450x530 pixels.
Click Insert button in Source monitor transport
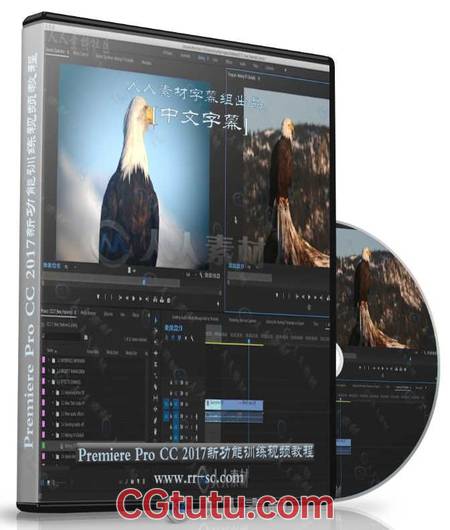coord(155,299)
